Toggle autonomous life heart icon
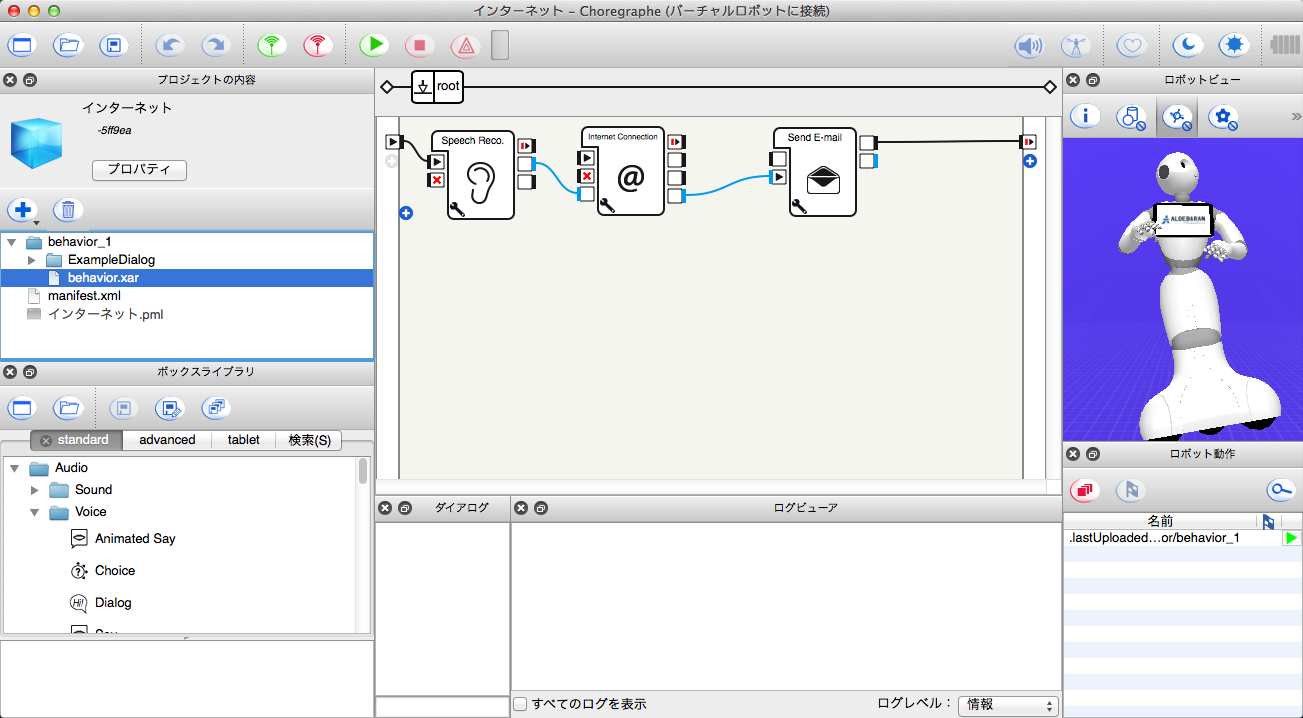This screenshot has height=718, width=1303. click(x=1132, y=45)
